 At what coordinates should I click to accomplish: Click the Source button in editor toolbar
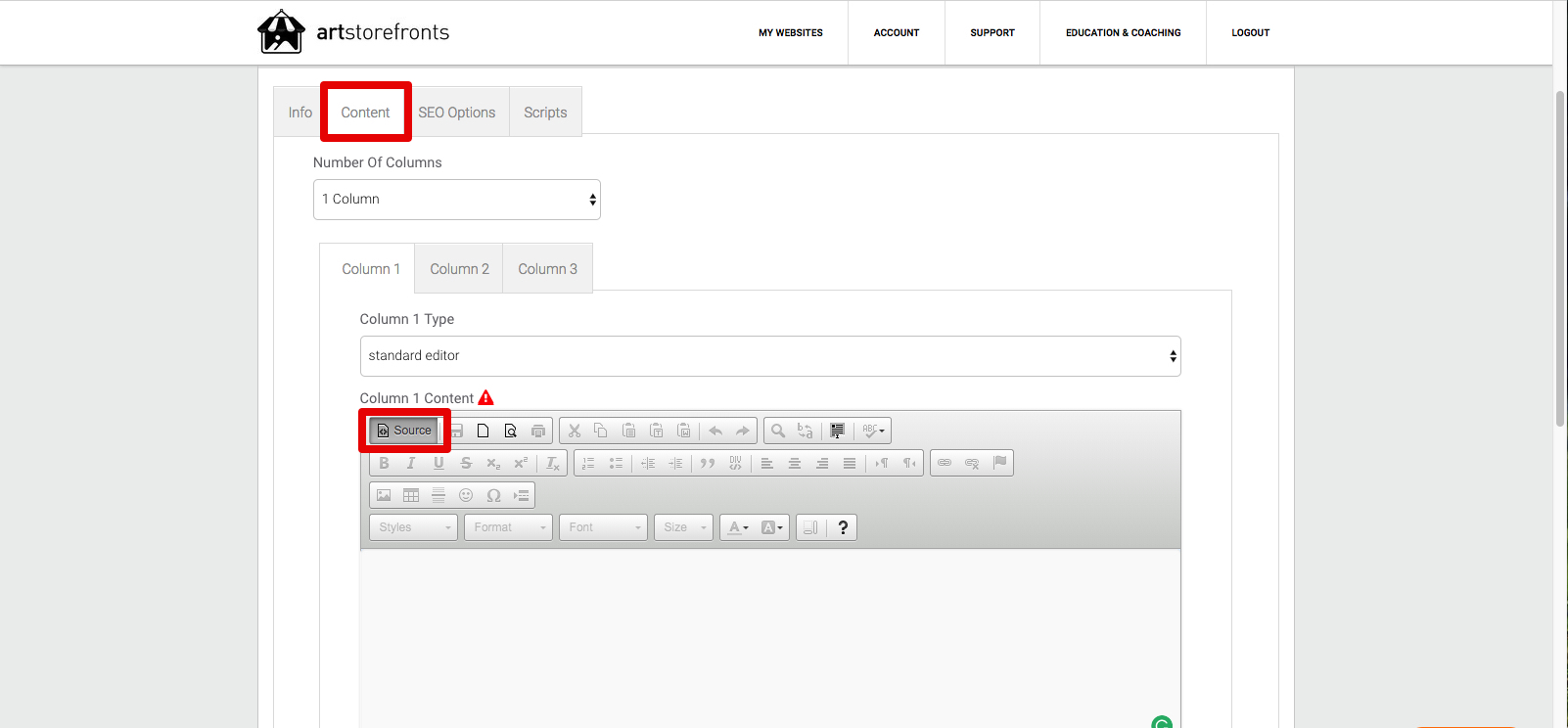(404, 431)
